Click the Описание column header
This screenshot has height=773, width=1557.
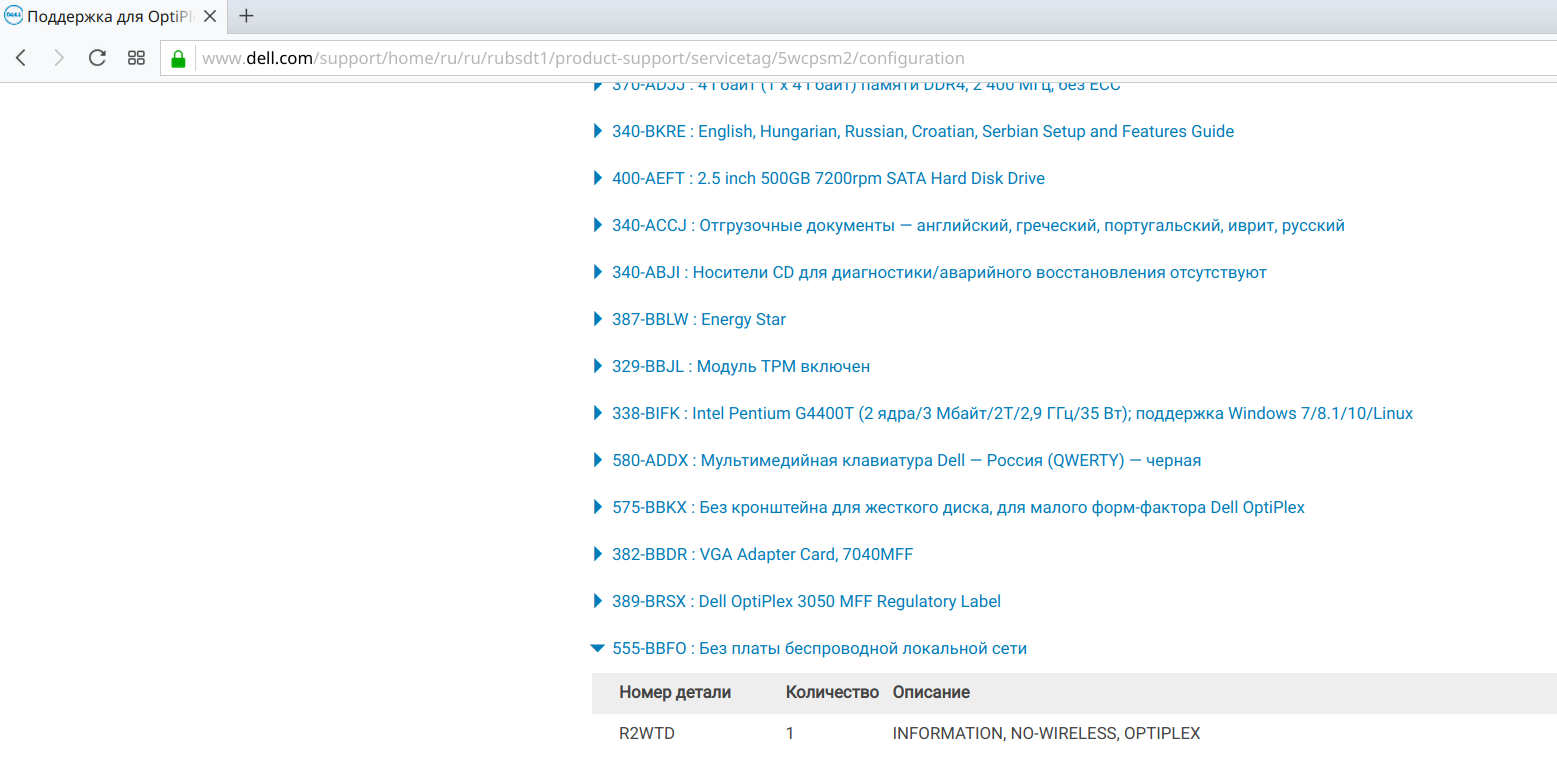point(931,692)
